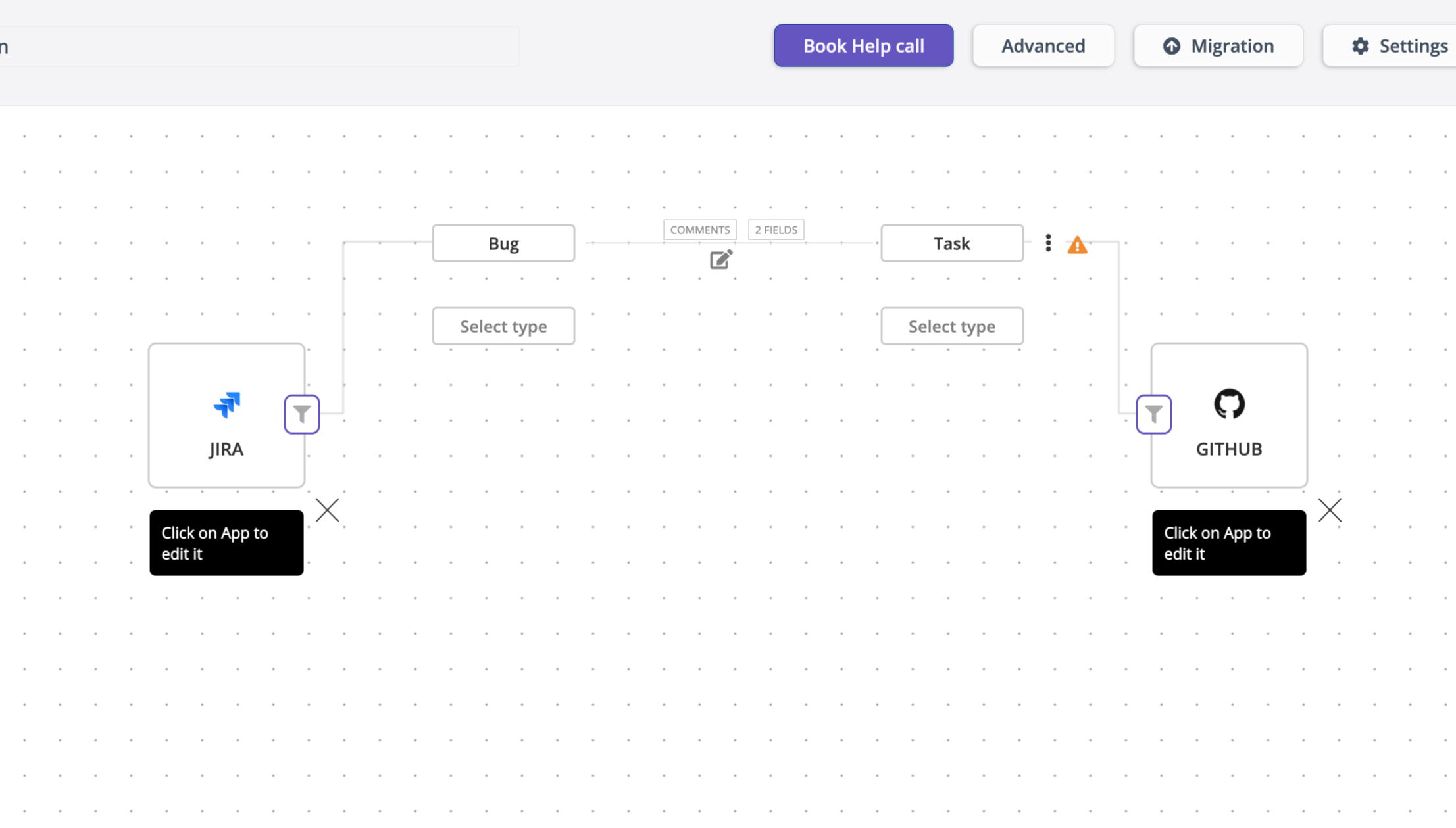Open the Task type selector
Screen dimensions: 1456x828
coord(951,243)
